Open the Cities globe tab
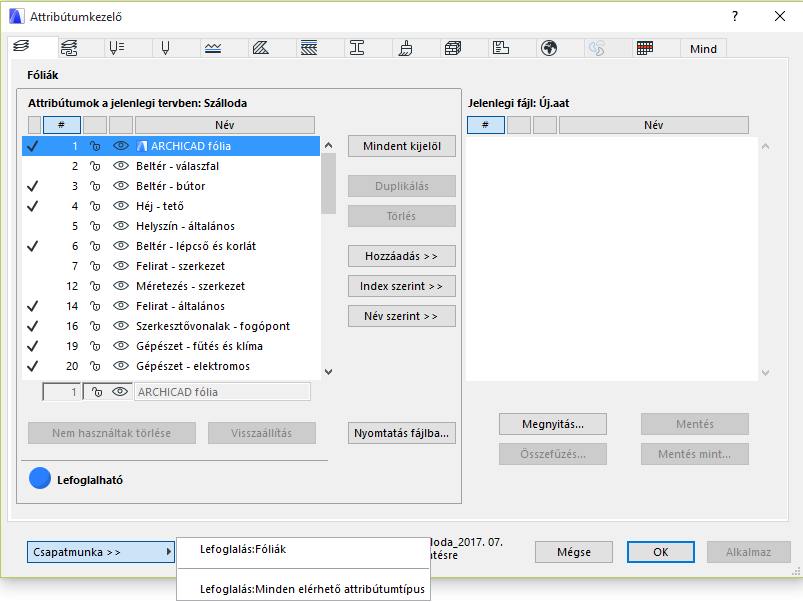Viewport: 803px width, 602px height. tap(549, 48)
